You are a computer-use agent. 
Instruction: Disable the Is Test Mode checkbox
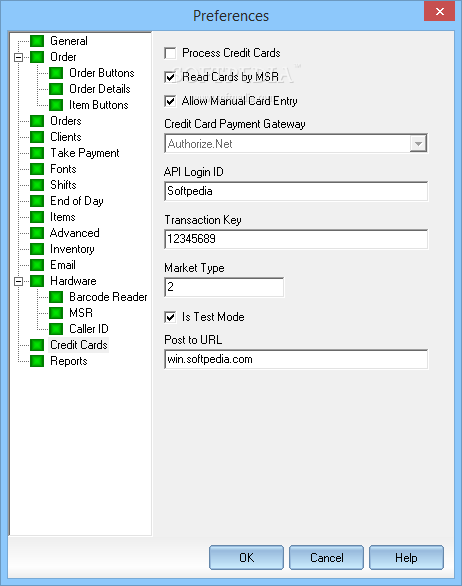pos(170,317)
